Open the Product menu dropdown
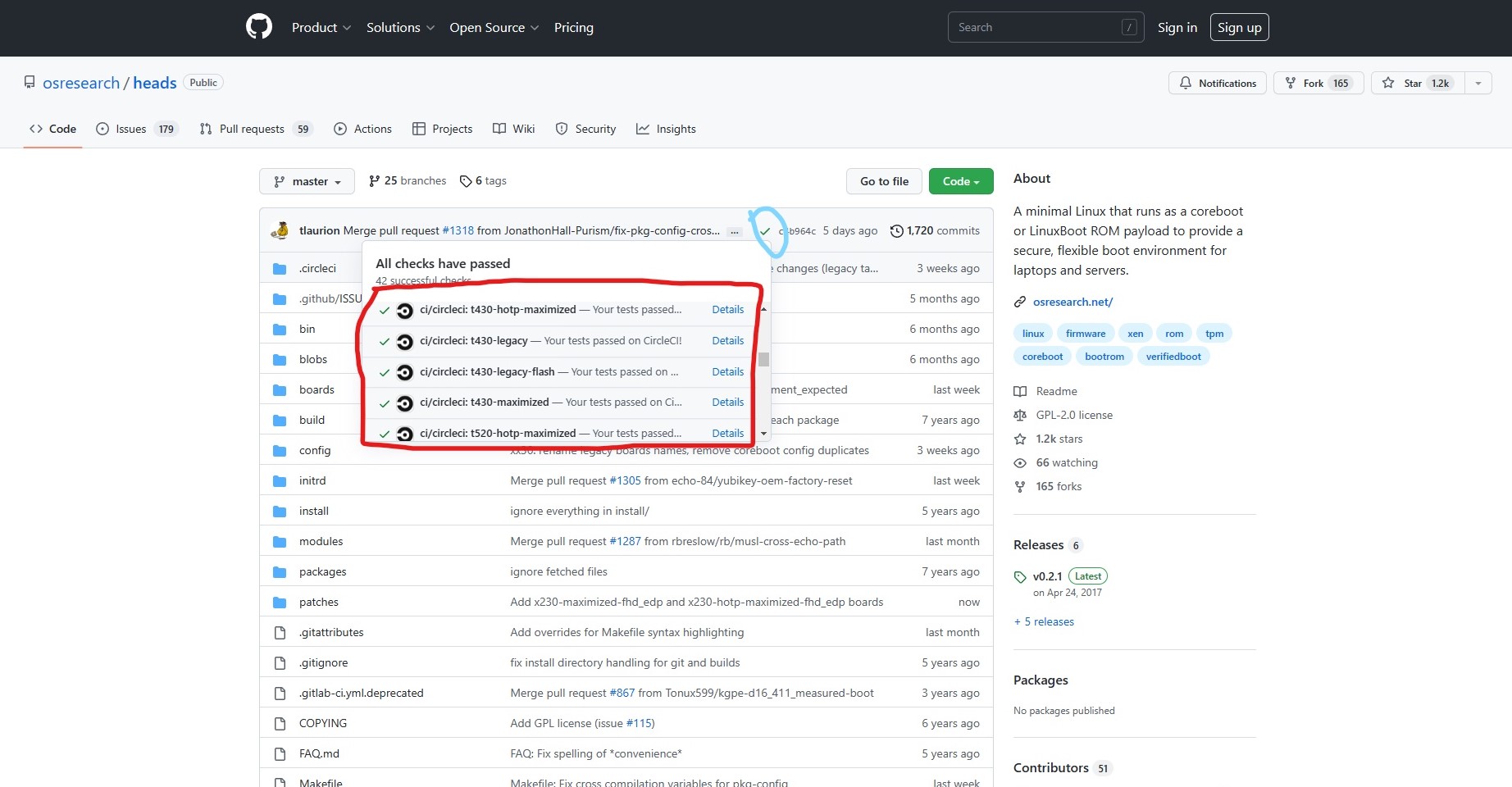 pyautogui.click(x=321, y=27)
